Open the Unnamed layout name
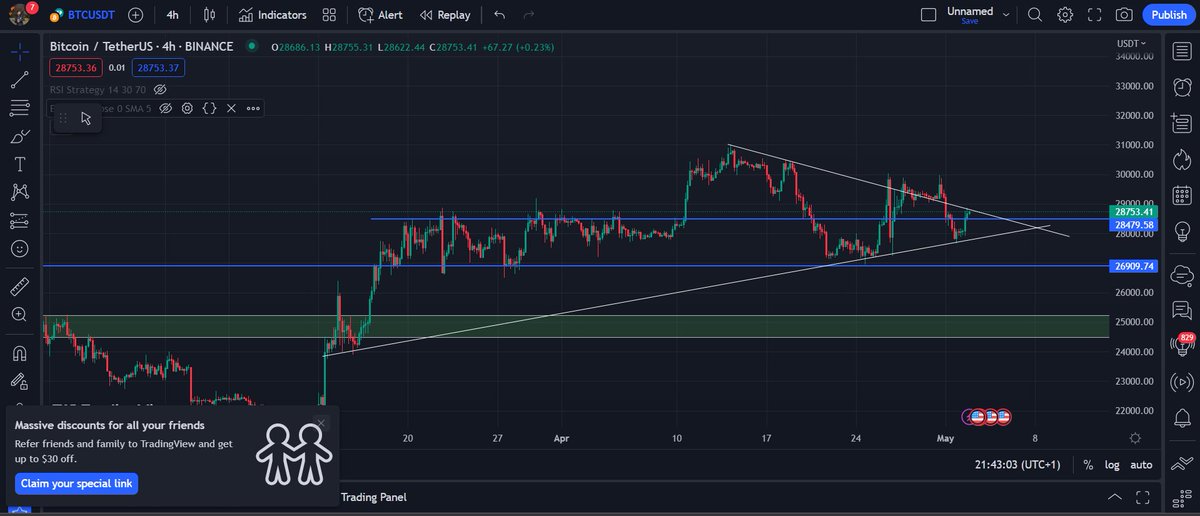1200x516 pixels. (970, 11)
